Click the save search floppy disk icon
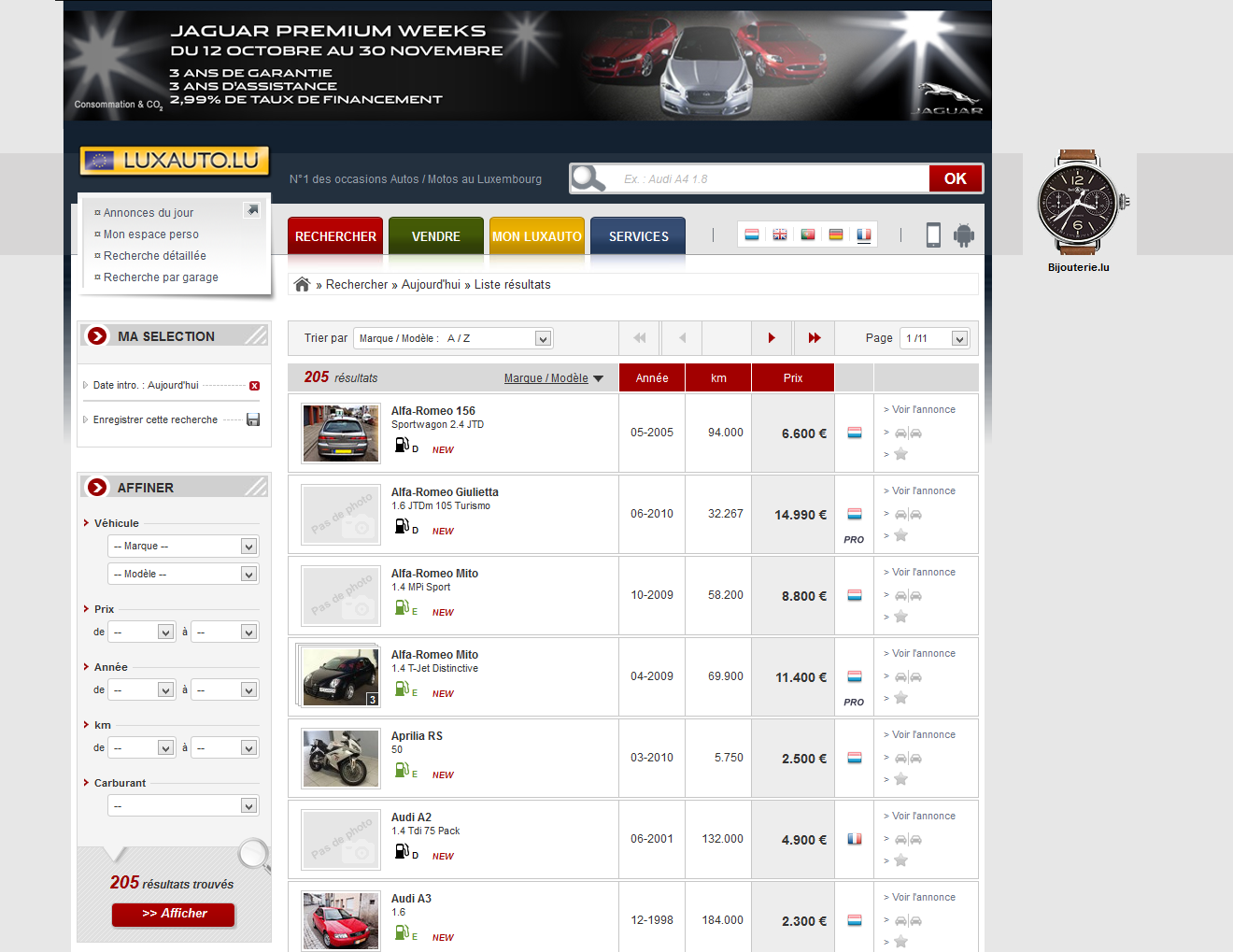This screenshot has height=952, width=1233. (253, 420)
